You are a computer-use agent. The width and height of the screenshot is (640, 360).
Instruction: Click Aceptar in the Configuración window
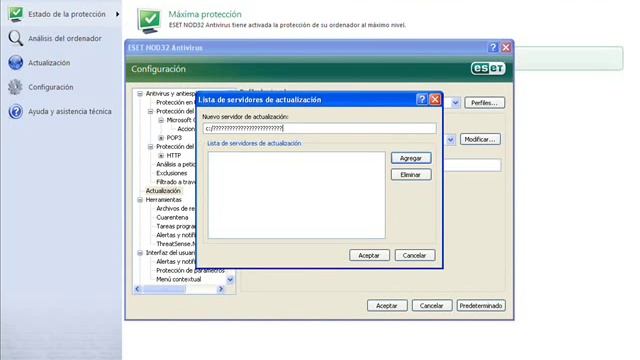click(x=387, y=305)
